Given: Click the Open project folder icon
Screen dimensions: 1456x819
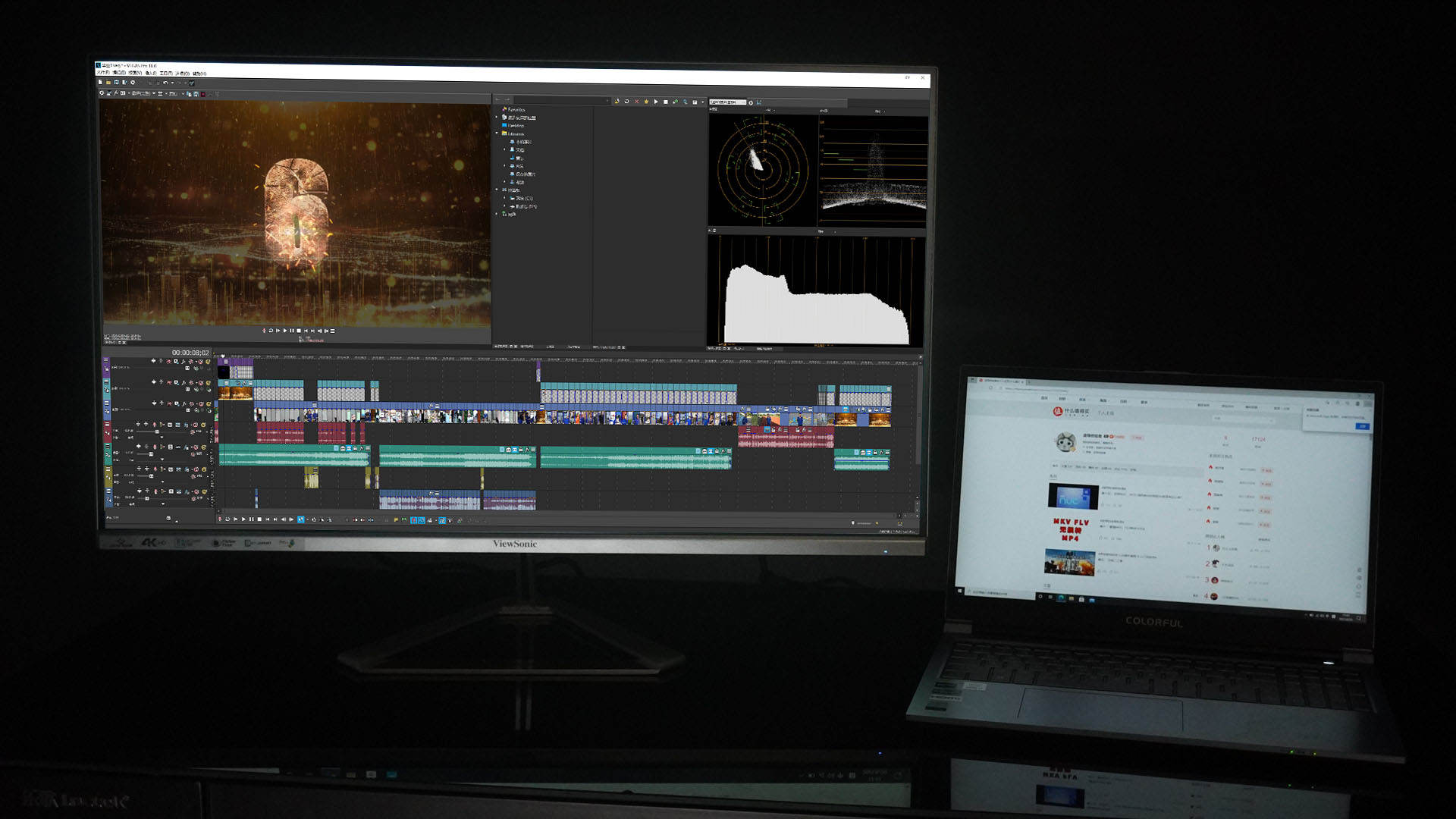Looking at the screenshot, I should pos(108,82).
